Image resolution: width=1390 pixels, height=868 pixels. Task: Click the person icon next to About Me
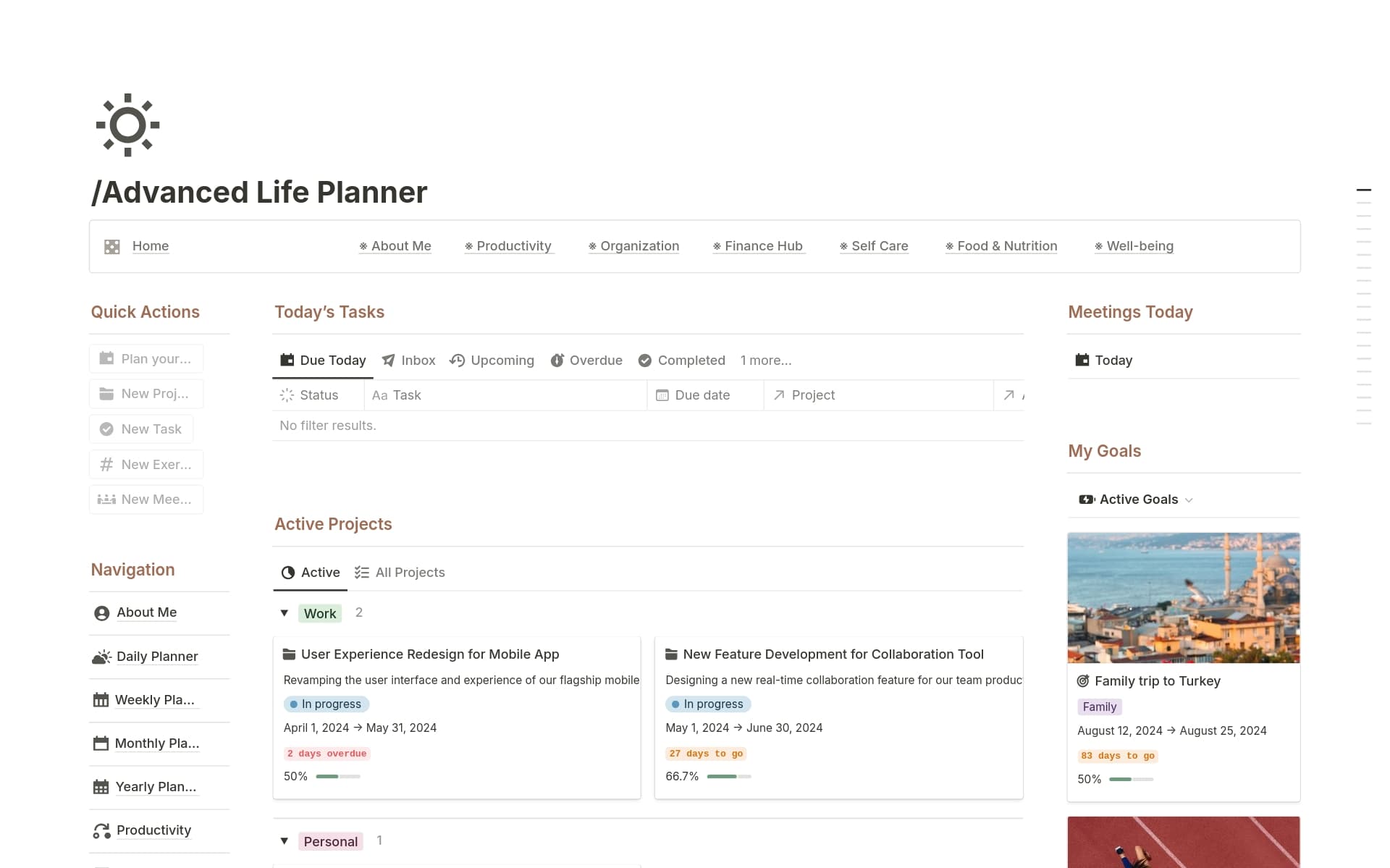[x=101, y=612]
